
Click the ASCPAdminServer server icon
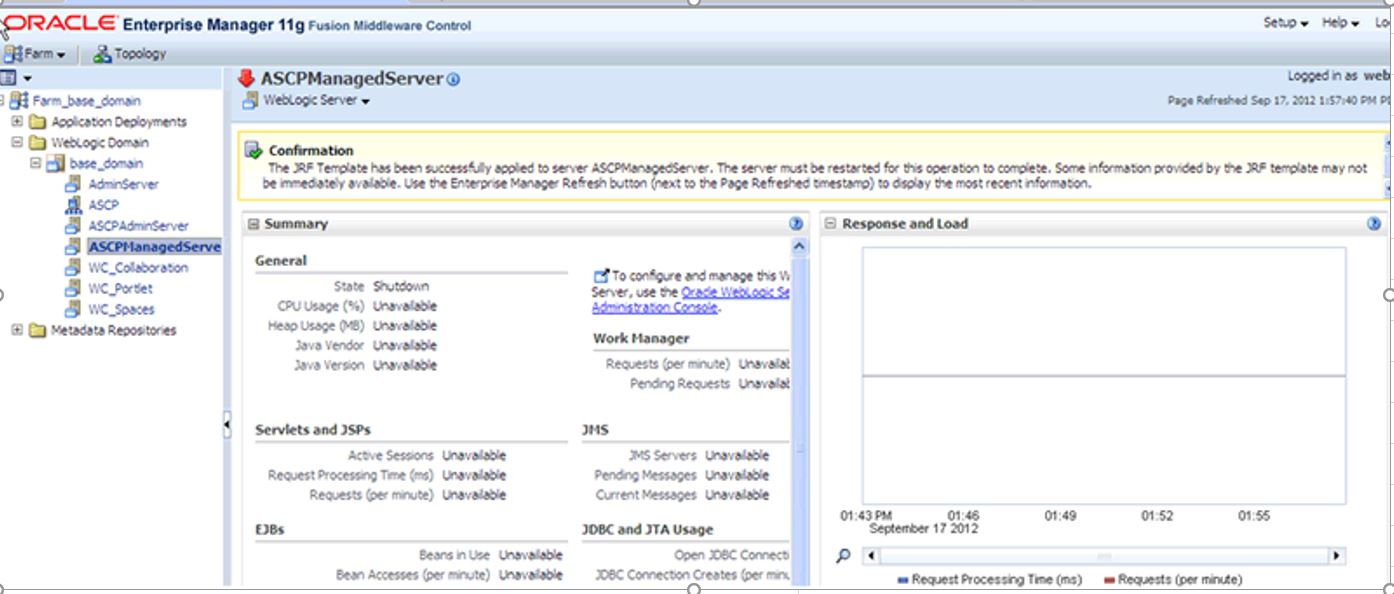(x=73, y=226)
